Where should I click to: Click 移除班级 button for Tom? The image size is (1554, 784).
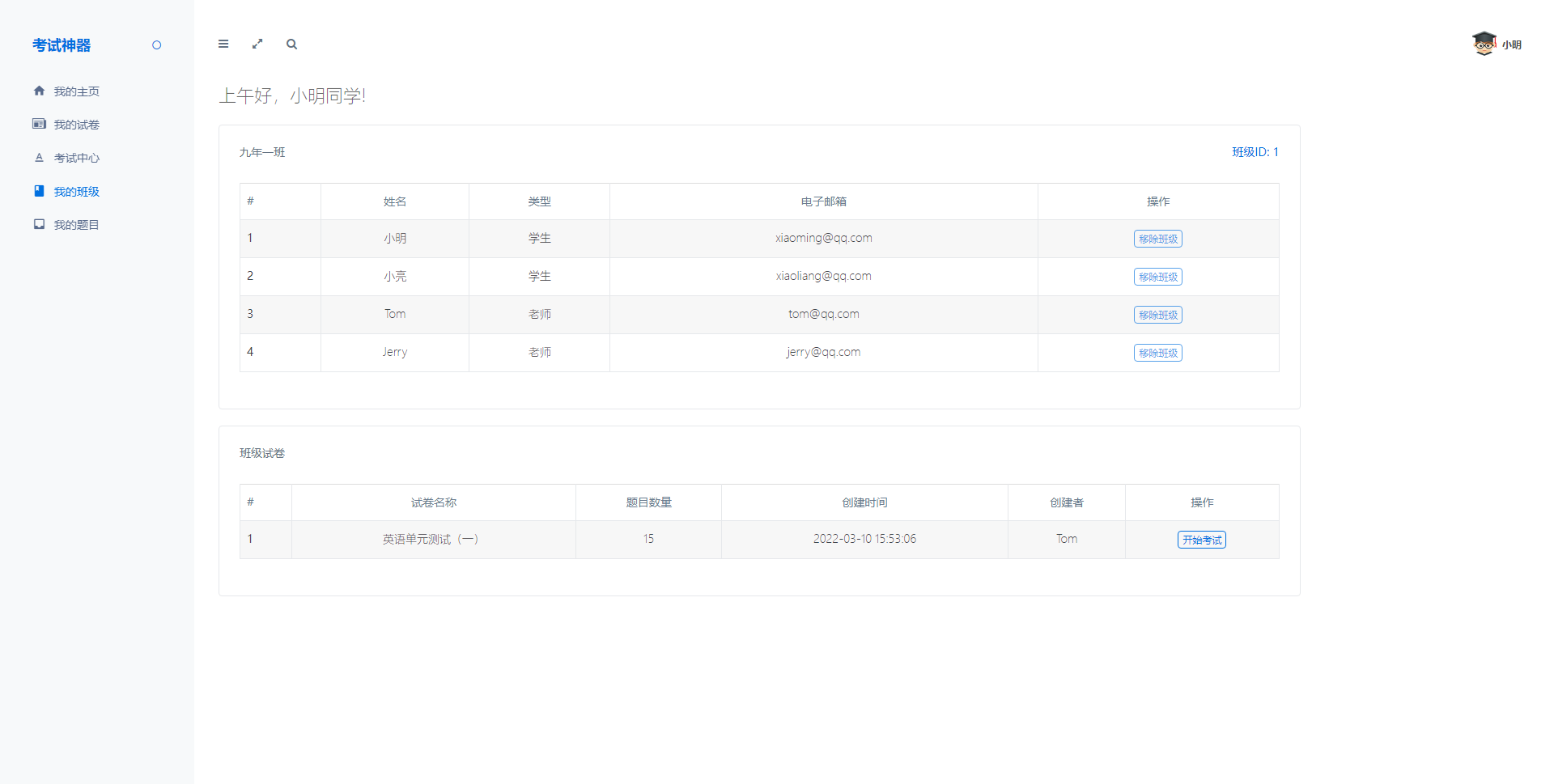1158,315
